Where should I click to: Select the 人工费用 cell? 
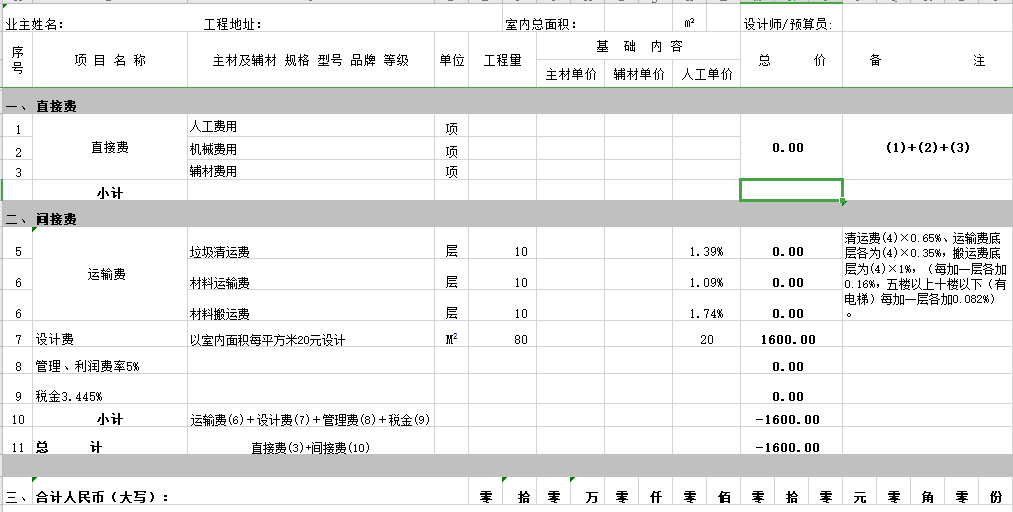[x=310, y=127]
